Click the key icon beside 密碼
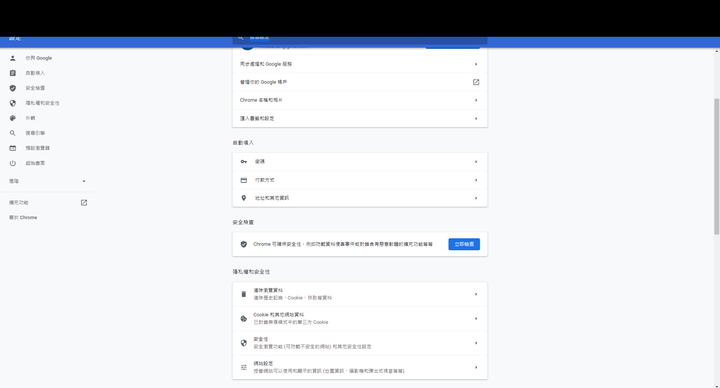The image size is (720, 388). (x=244, y=162)
